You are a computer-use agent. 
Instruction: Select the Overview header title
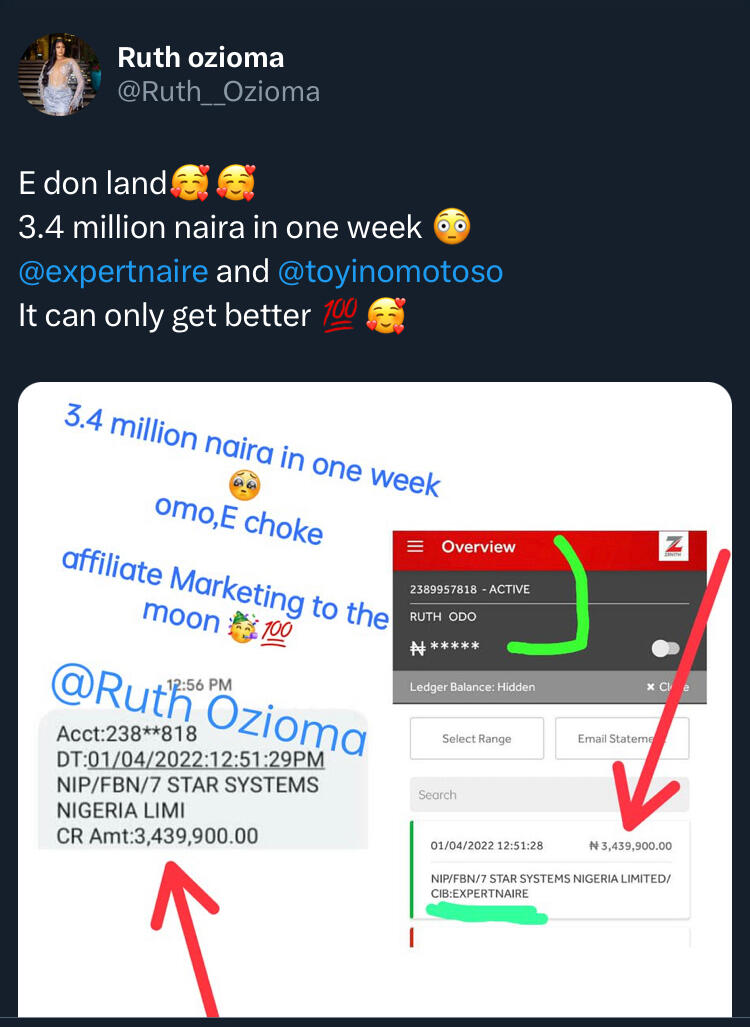coord(478,547)
